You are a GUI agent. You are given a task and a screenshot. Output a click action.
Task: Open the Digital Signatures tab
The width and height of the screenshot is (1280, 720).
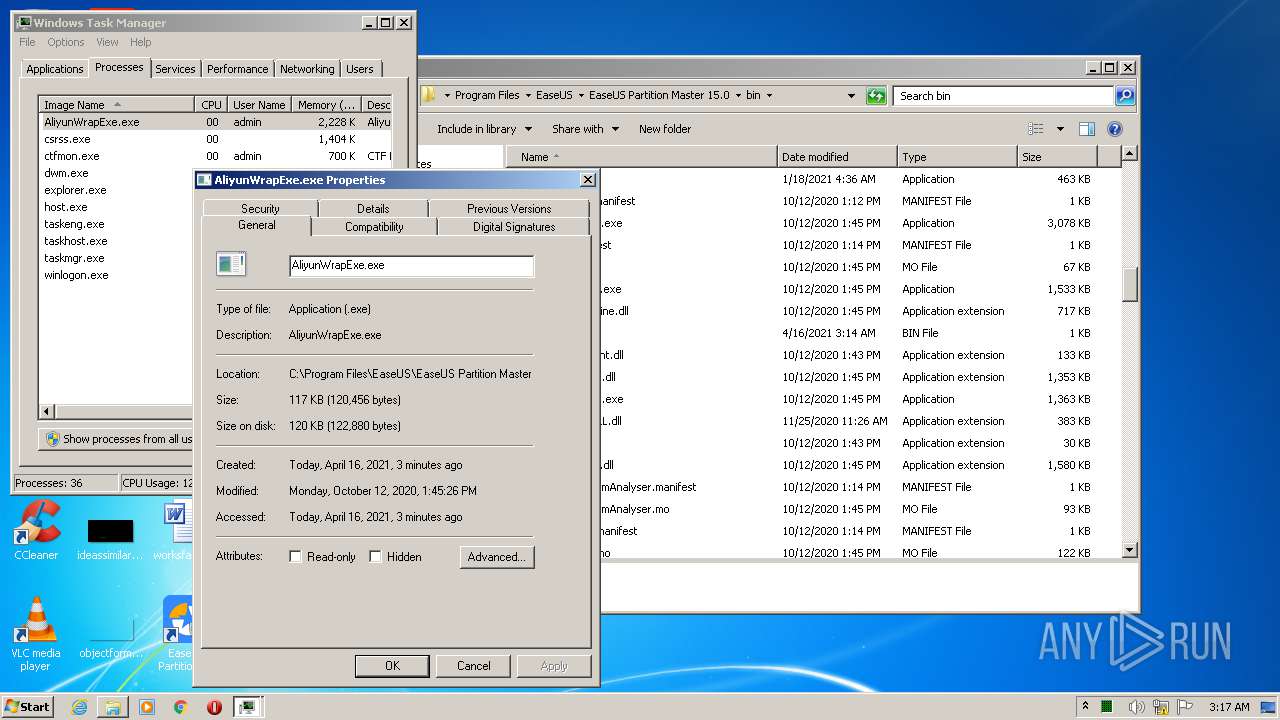click(514, 227)
